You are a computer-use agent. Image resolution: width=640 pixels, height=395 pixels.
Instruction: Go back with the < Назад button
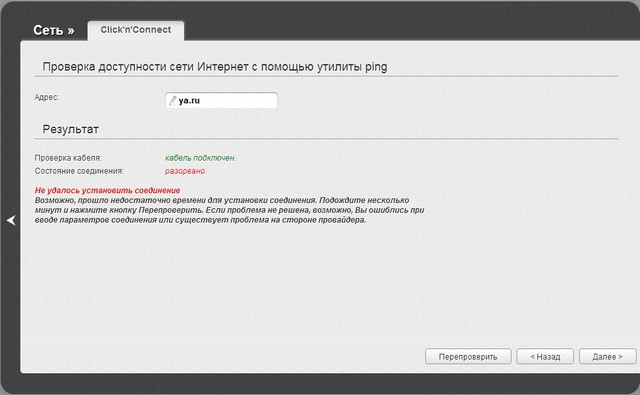coord(545,357)
